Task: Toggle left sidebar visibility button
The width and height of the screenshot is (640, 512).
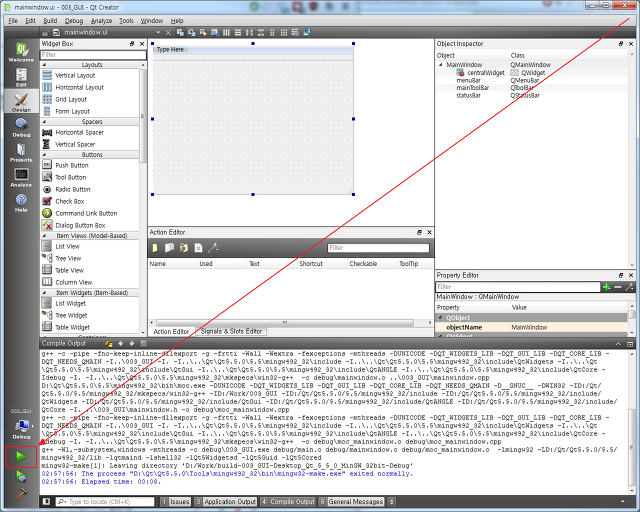Action: 47,501
